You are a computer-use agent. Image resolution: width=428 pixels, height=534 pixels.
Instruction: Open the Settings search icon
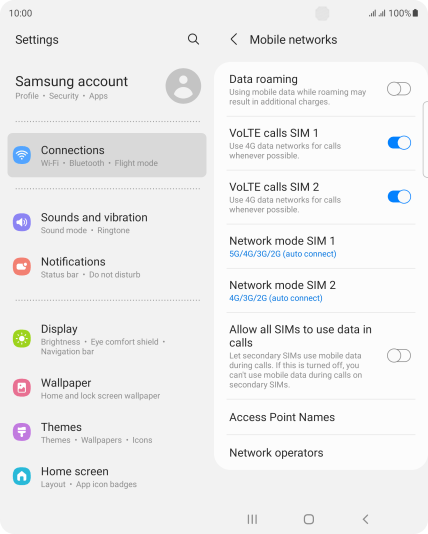coord(193,40)
